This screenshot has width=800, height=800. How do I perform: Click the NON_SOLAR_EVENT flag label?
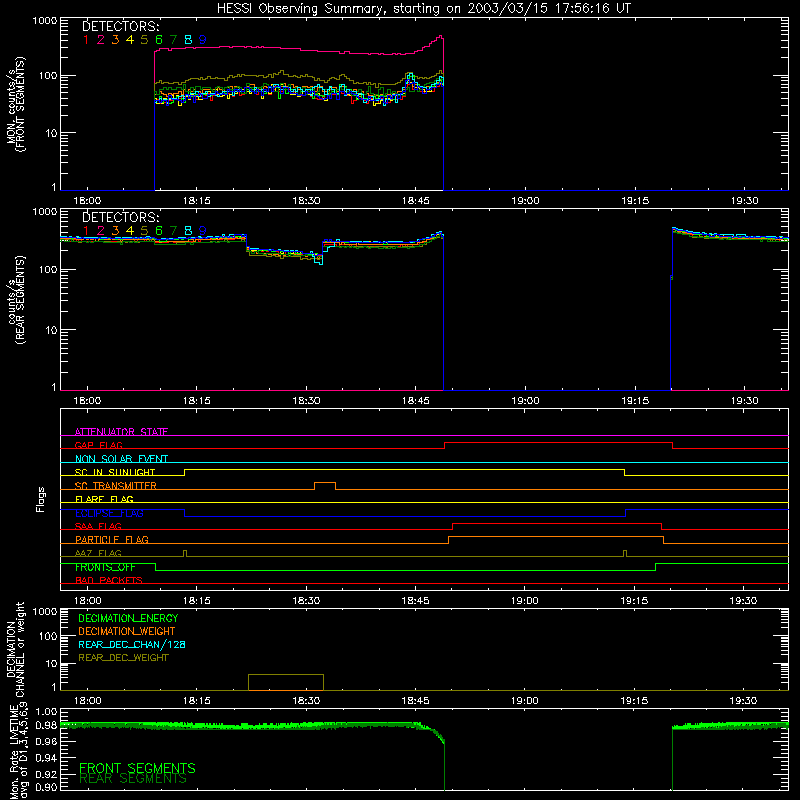[121, 459]
